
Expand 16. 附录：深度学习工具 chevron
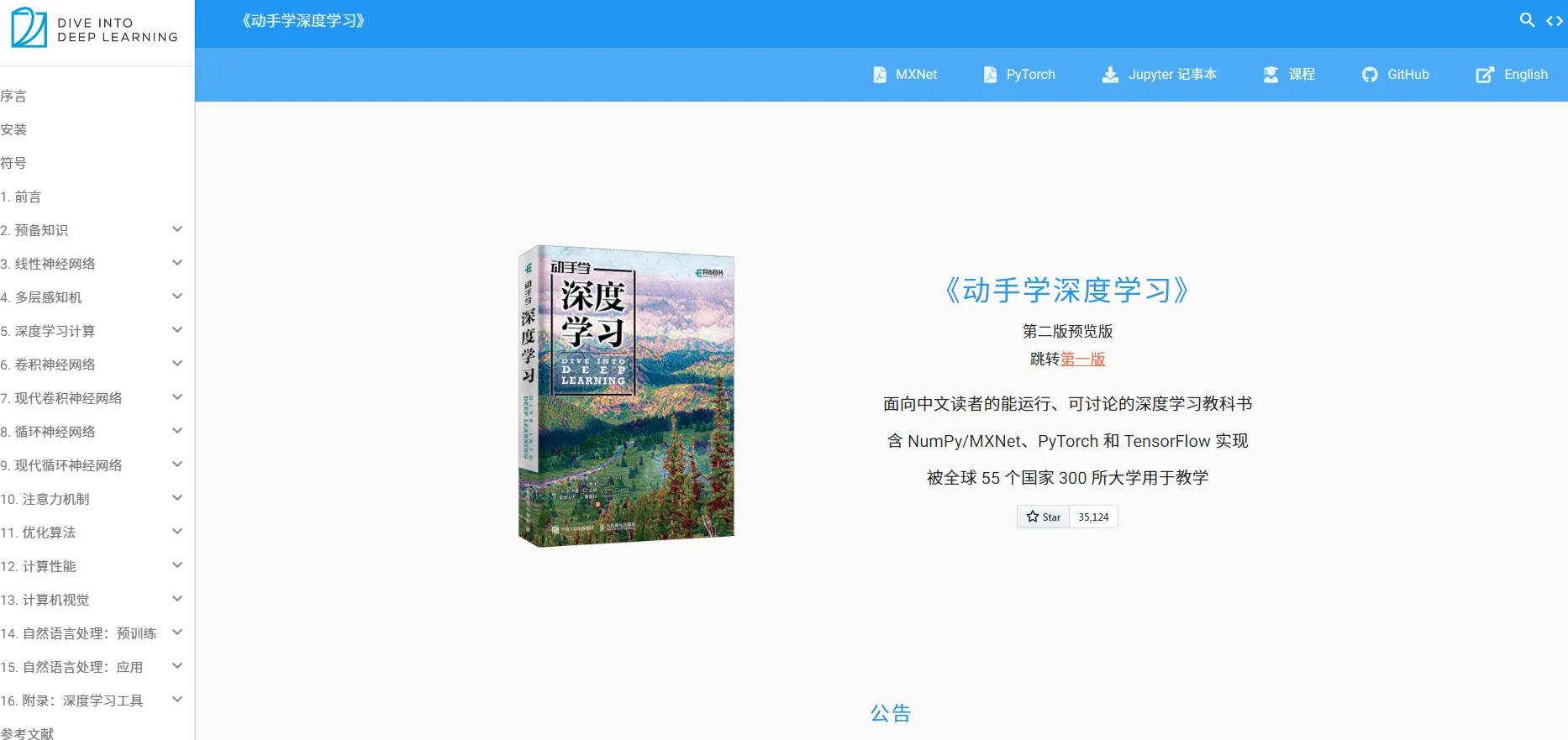pos(177,700)
